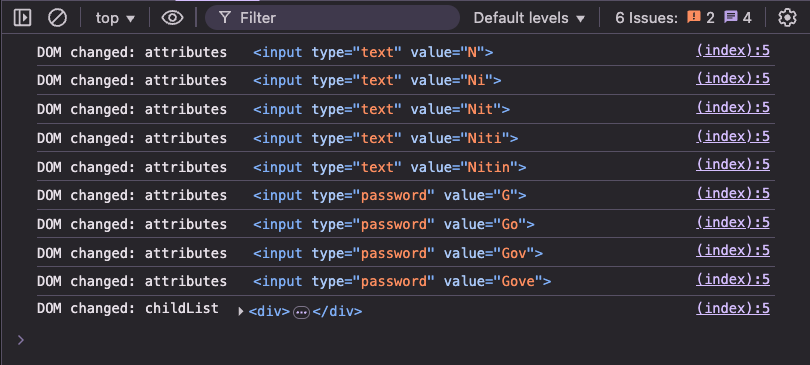Select the input element with value="Niti"
The height and width of the screenshot is (365, 810).
[385, 138]
